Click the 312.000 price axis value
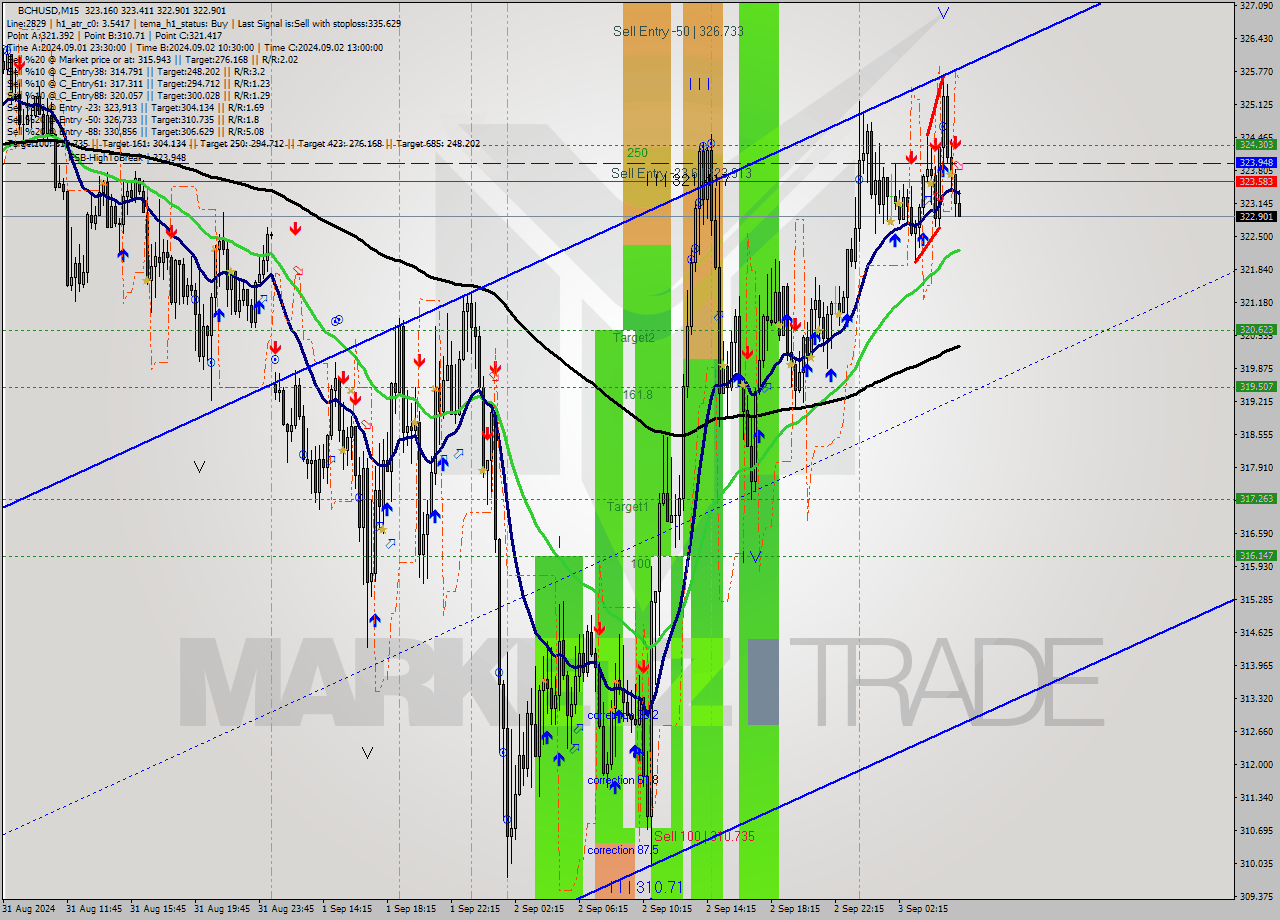The height and width of the screenshot is (920, 1280). (1256, 765)
